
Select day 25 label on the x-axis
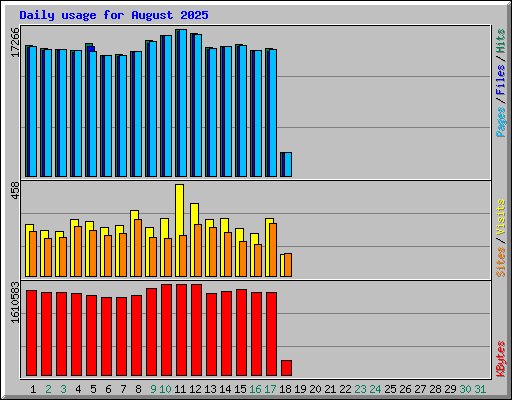(x=390, y=389)
